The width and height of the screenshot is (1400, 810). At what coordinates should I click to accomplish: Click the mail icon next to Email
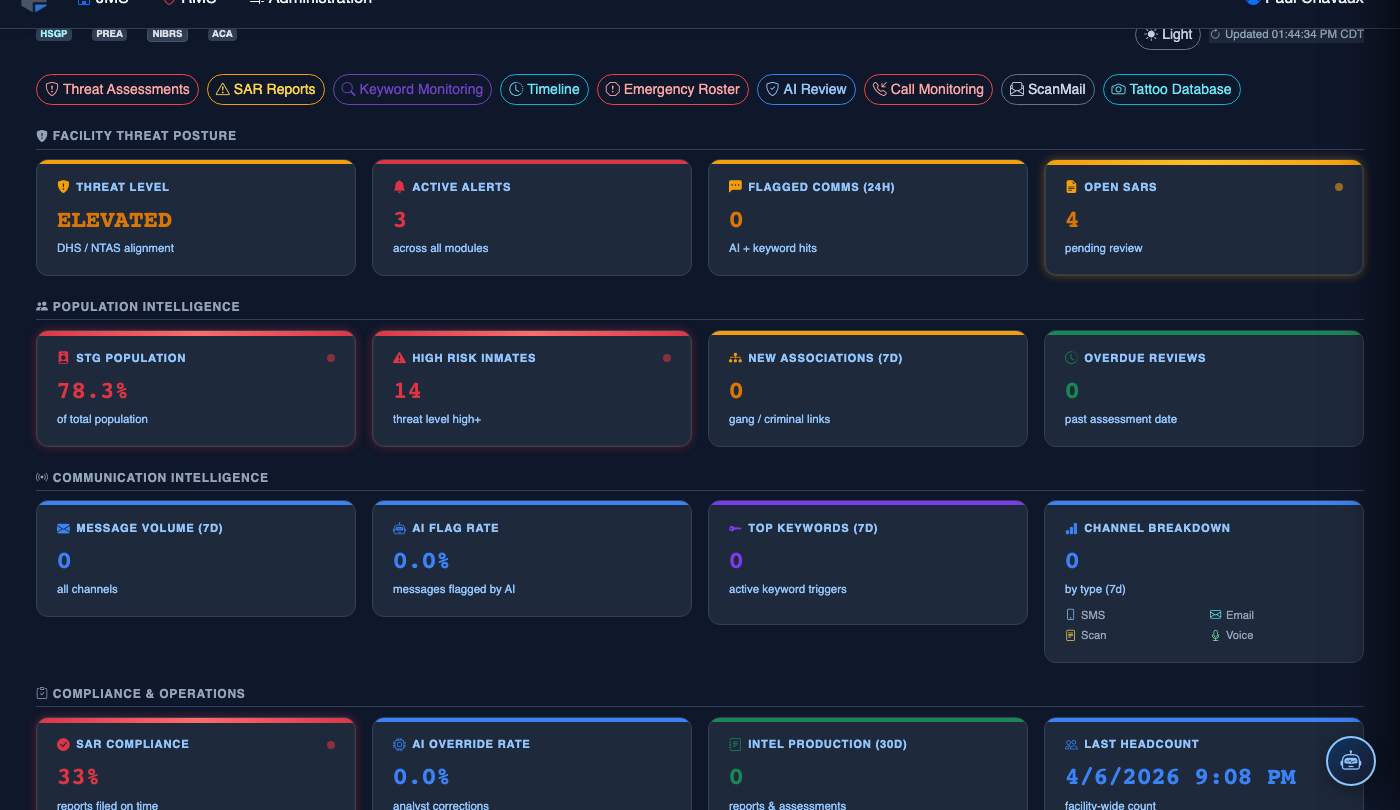click(x=1215, y=615)
